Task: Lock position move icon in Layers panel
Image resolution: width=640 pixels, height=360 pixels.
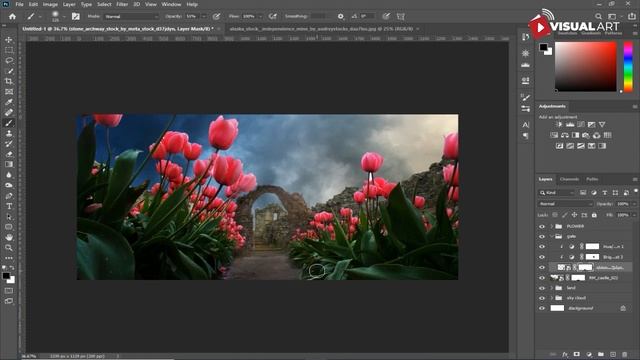Action: pos(574,215)
